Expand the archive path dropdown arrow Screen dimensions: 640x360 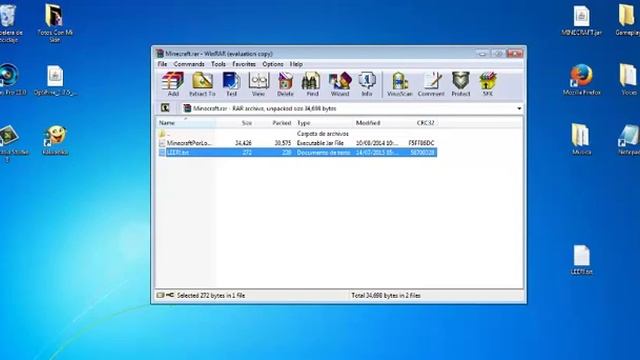click(519, 109)
